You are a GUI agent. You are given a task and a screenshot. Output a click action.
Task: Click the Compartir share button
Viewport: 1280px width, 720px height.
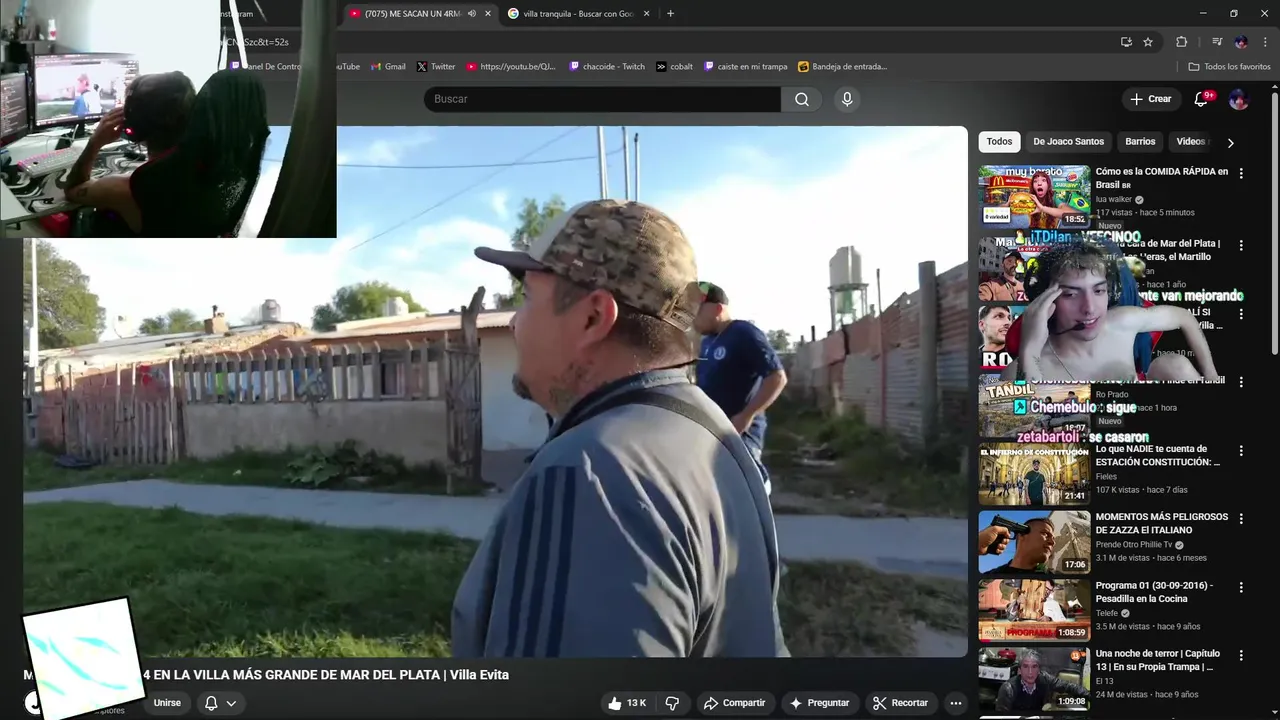[x=734, y=703]
